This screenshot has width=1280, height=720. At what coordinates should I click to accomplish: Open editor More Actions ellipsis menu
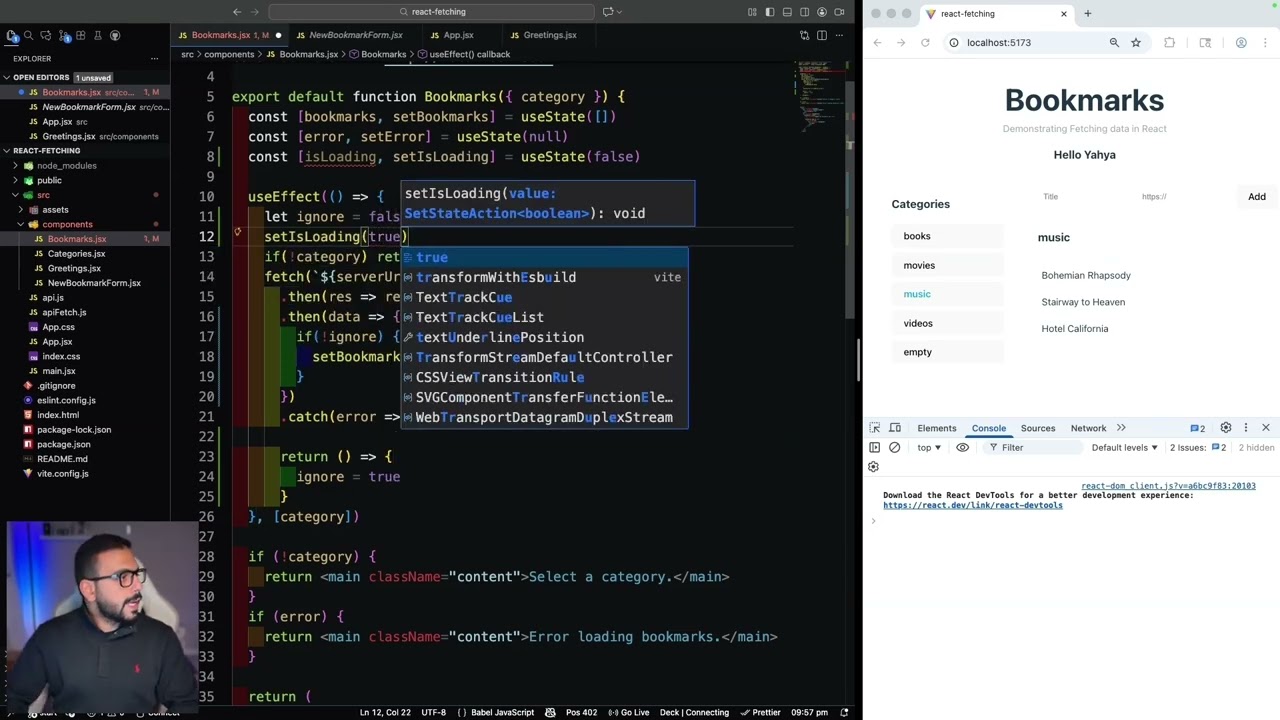pyautogui.click(x=839, y=35)
